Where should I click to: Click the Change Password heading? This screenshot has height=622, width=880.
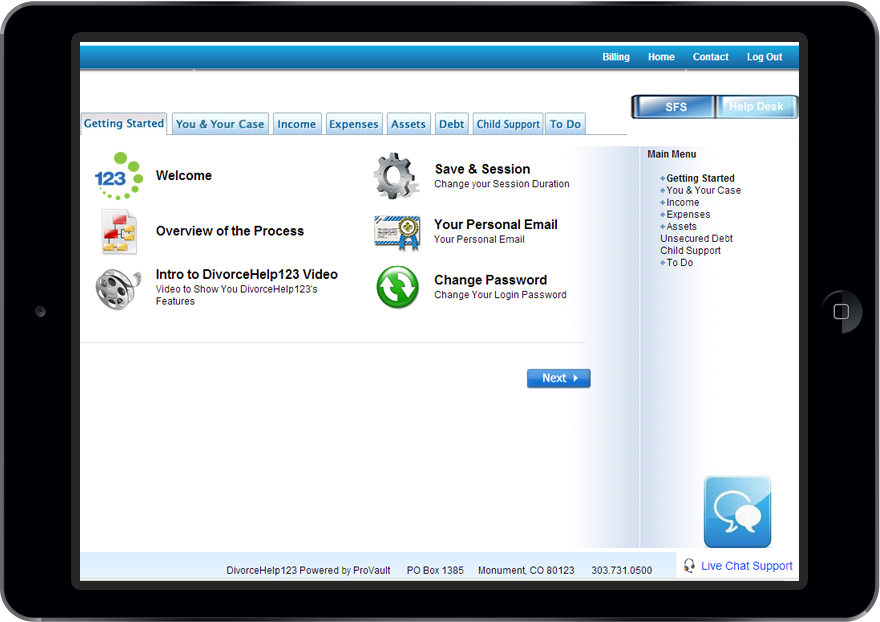(x=490, y=280)
